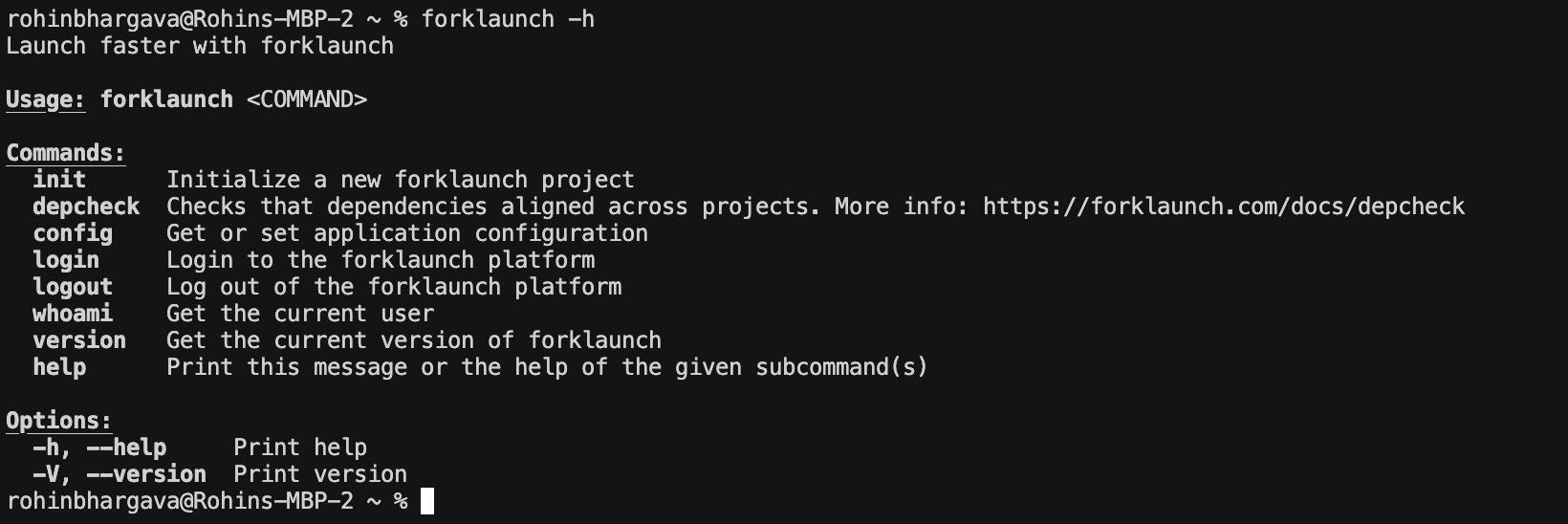Image resolution: width=1568 pixels, height=524 pixels.
Task: Click the underlined 'Commands:' heading
Action: (66, 153)
